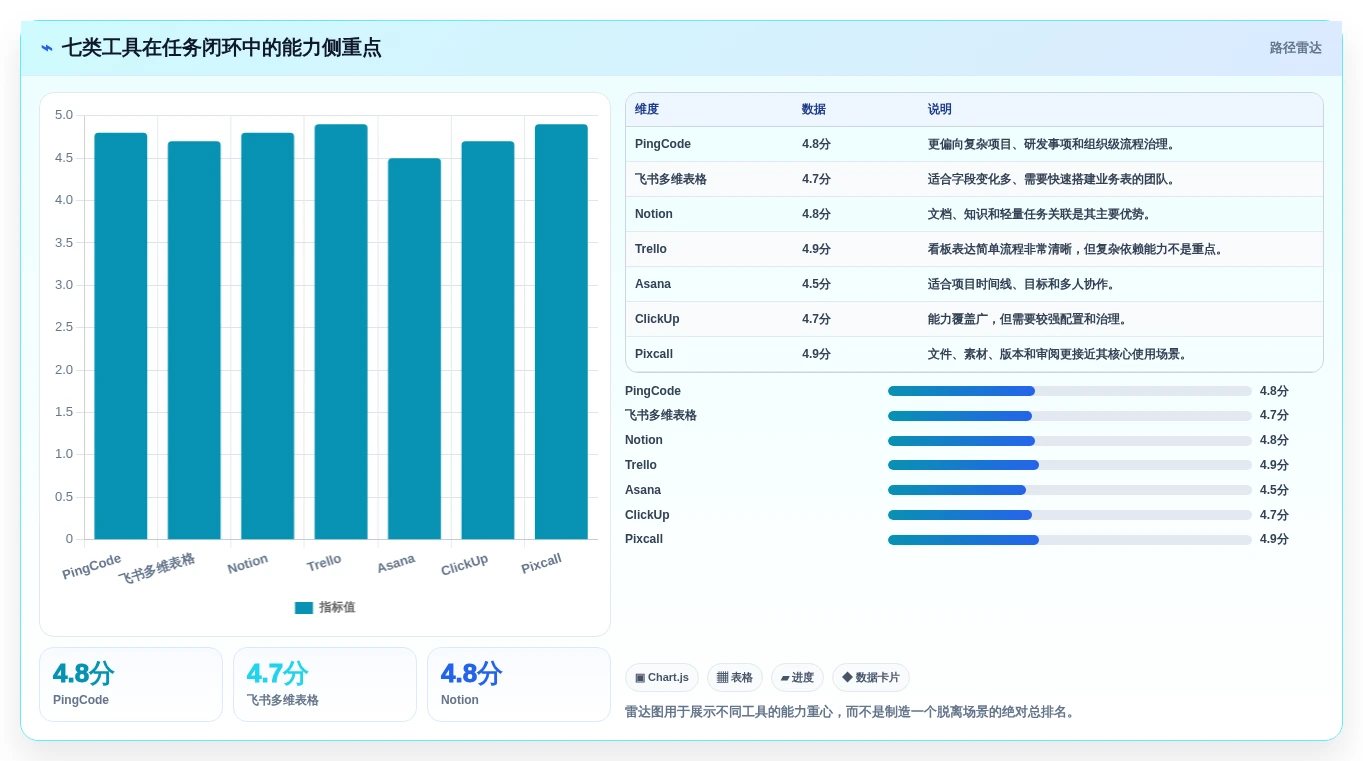Click the Notion bar in chart

(268, 336)
